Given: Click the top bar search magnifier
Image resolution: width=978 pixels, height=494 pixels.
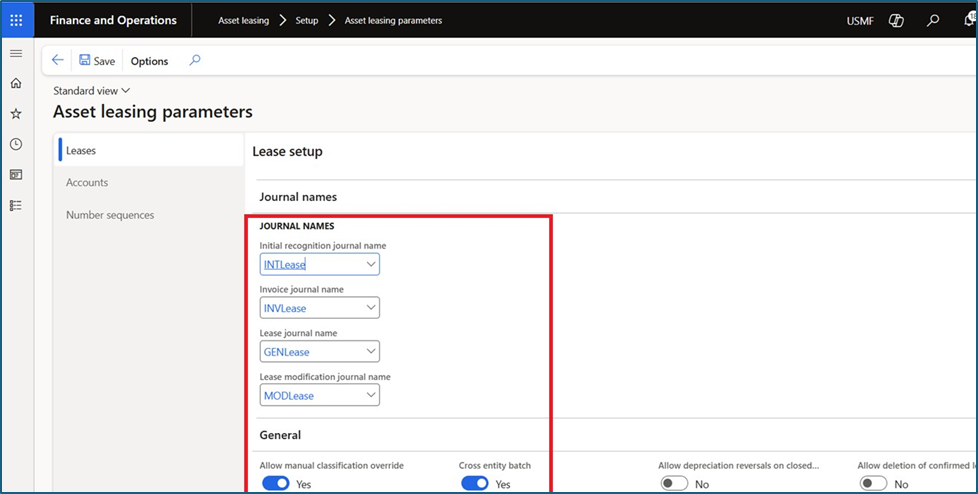Looking at the screenshot, I should [933, 20].
